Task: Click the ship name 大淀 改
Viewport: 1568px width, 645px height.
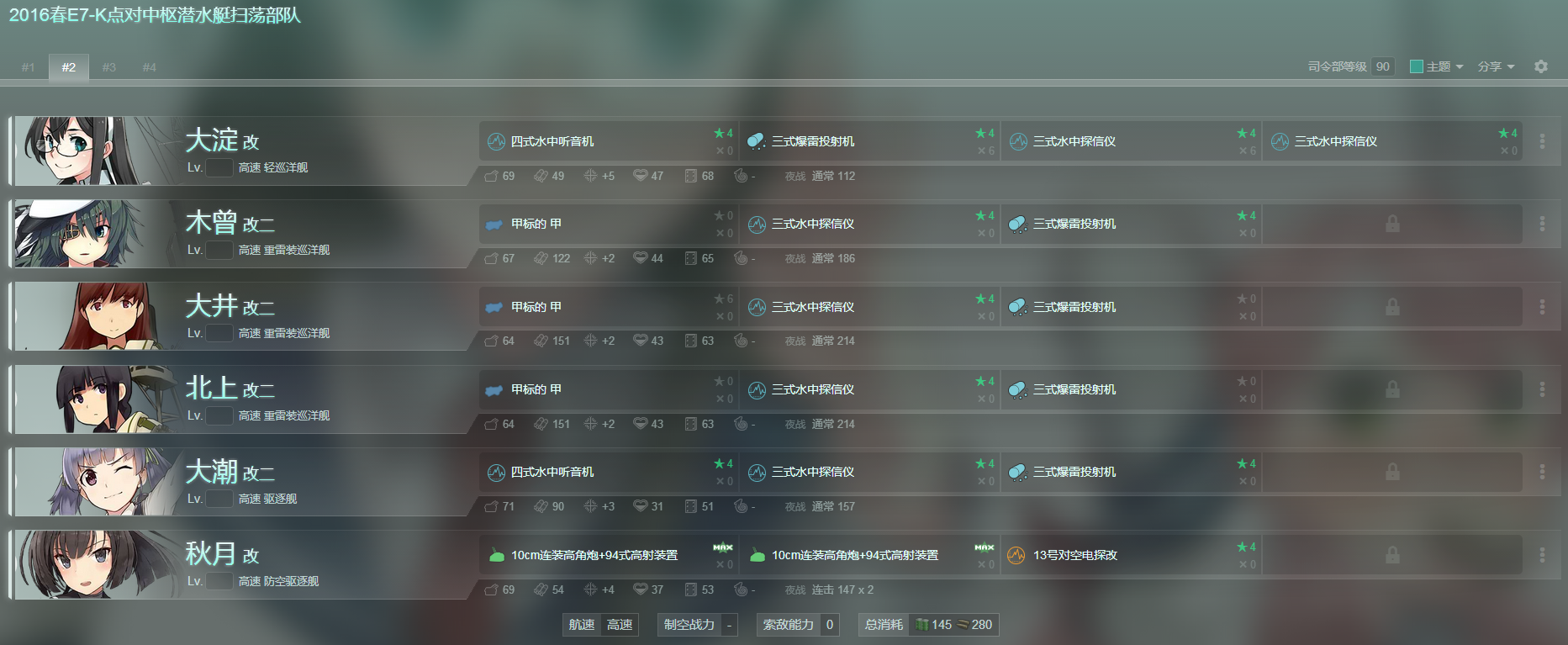Action: [x=223, y=140]
